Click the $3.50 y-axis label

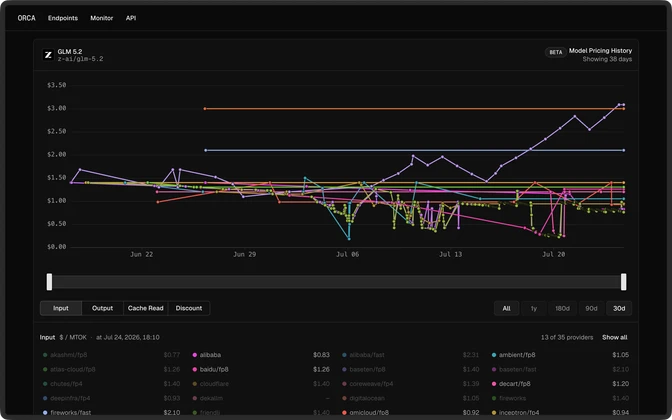[57, 85]
